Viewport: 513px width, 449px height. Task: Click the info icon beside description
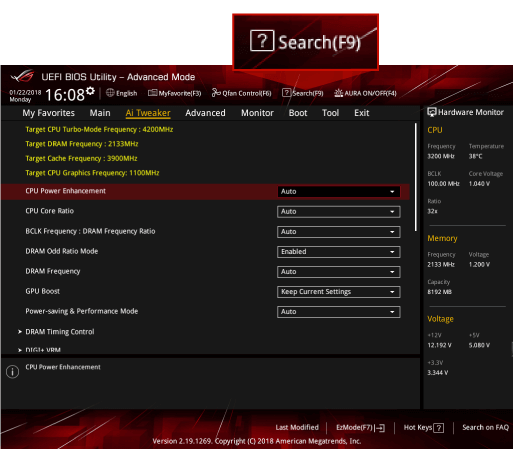coord(13,371)
